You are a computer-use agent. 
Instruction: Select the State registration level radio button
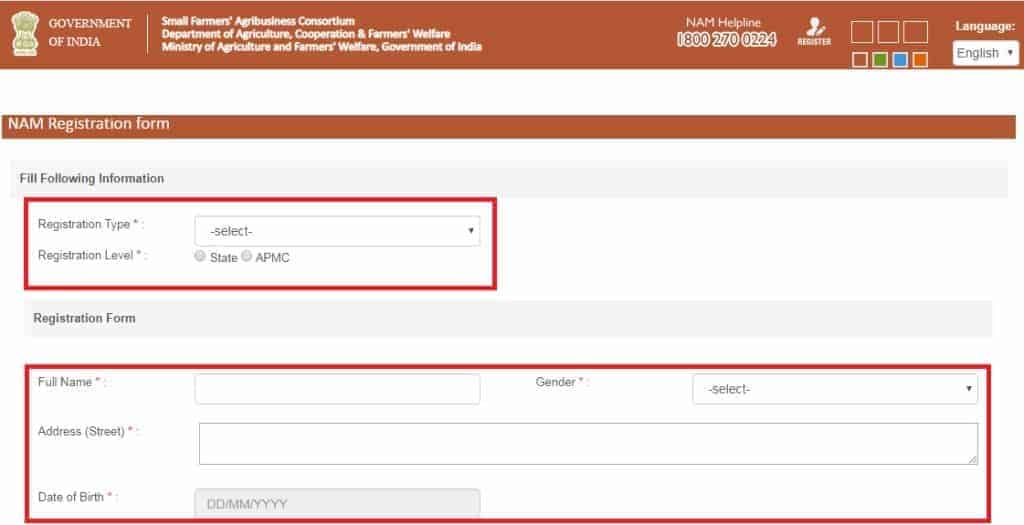[200, 256]
